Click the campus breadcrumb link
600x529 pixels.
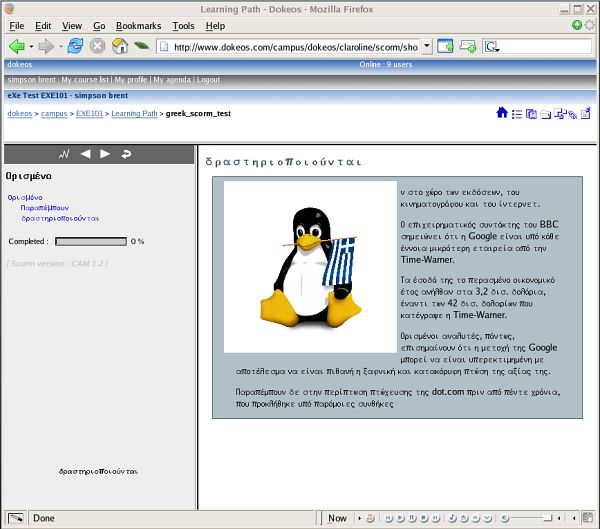pyautogui.click(x=54, y=113)
